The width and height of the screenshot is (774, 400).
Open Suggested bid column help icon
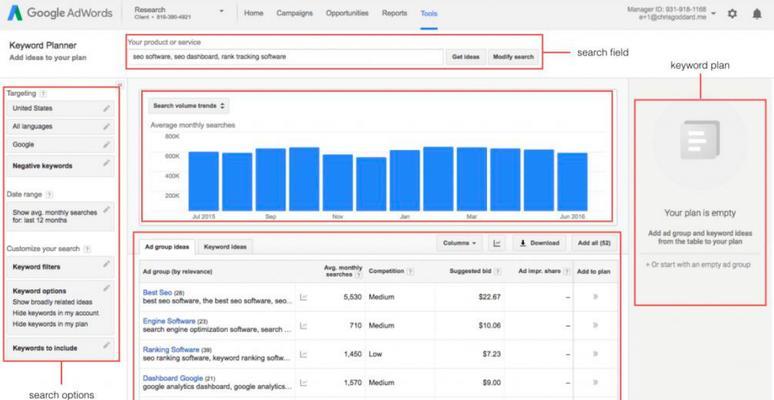point(498,272)
